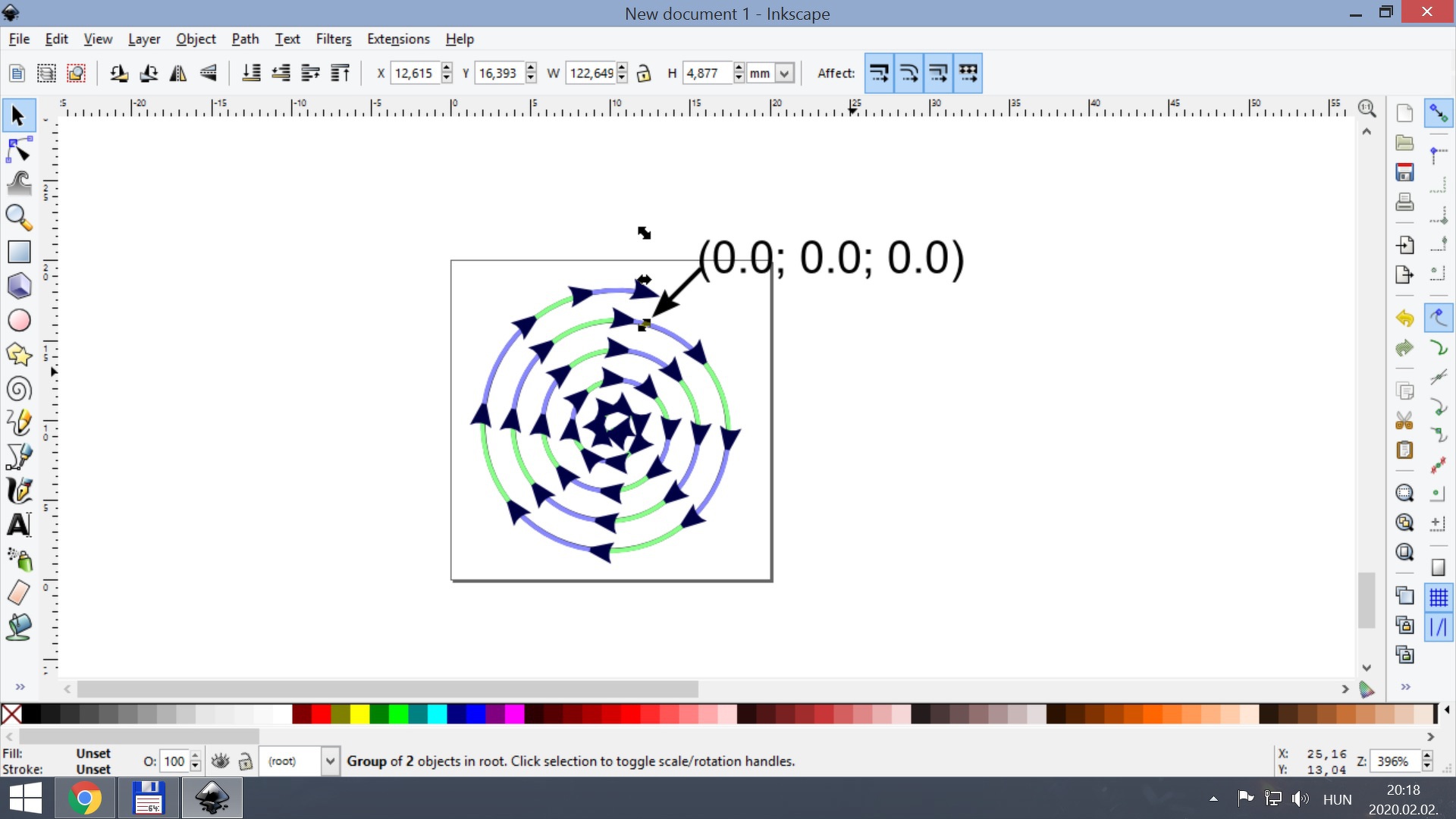Select the Star and polygon tool
The image size is (1456, 819).
tap(19, 354)
